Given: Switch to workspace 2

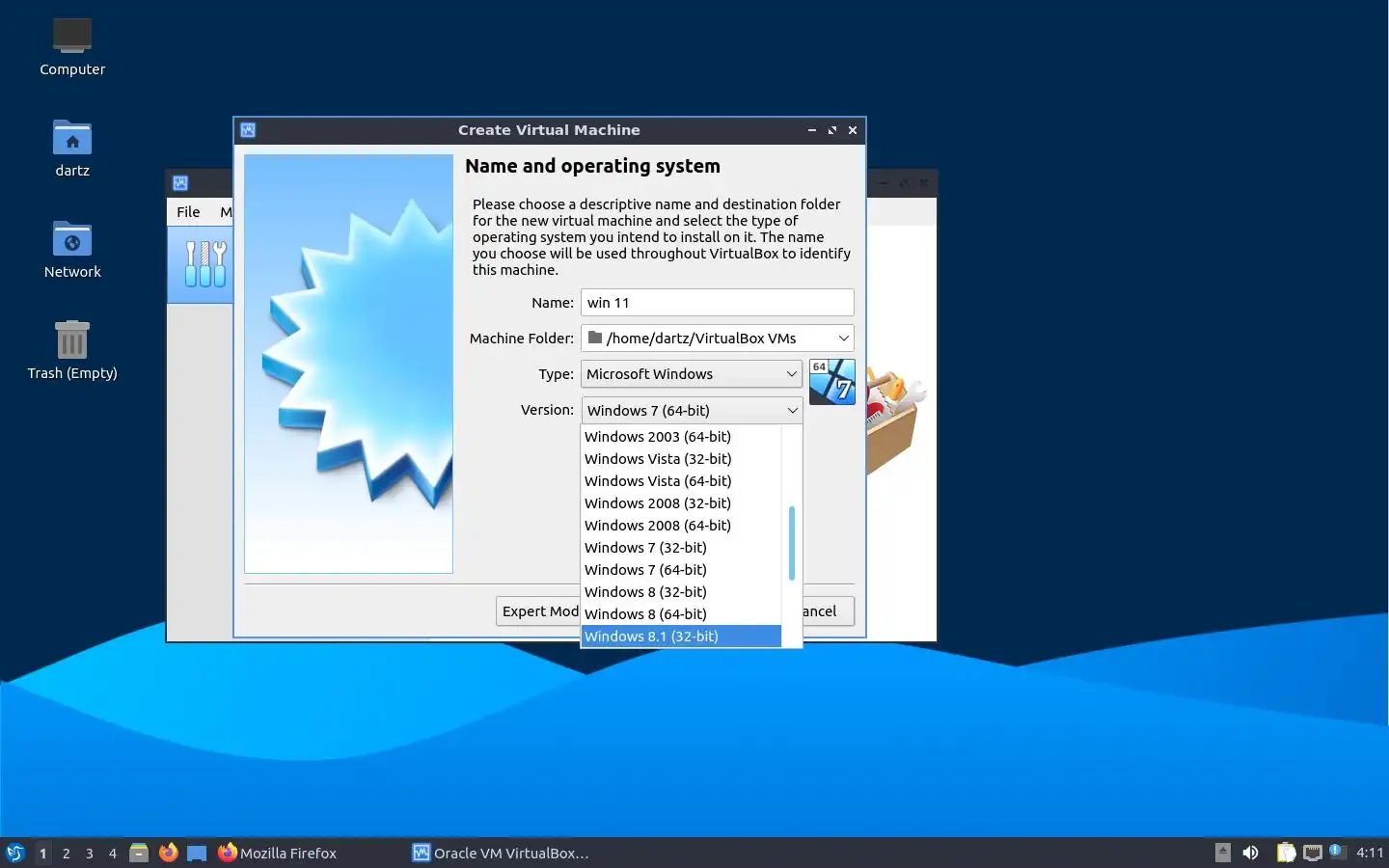Looking at the screenshot, I should point(67,854).
